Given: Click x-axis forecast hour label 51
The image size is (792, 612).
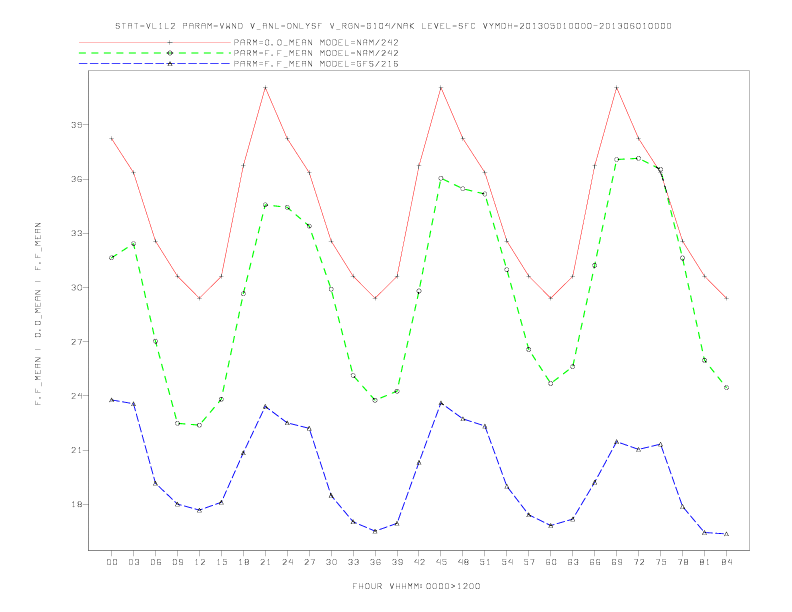Looking at the screenshot, I should [485, 562].
